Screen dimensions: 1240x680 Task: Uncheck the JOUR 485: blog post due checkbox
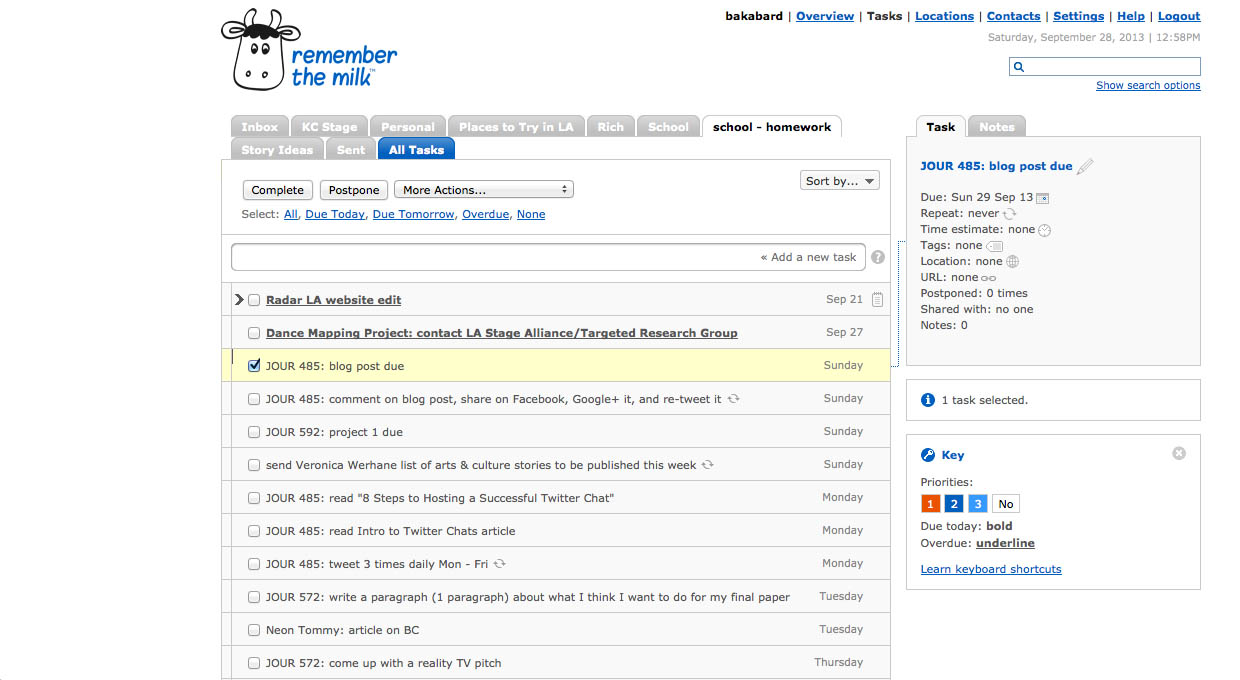point(254,366)
